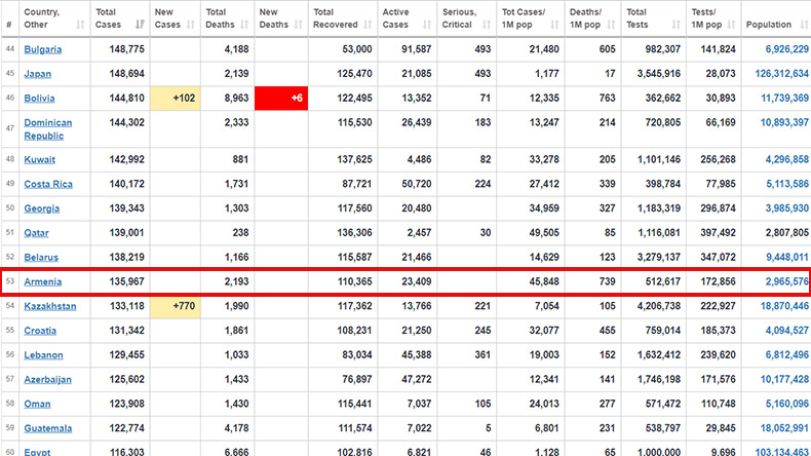This screenshot has height=456, width=811.
Task: Click Deaths/1M pop sort icon
Action: 611,24
